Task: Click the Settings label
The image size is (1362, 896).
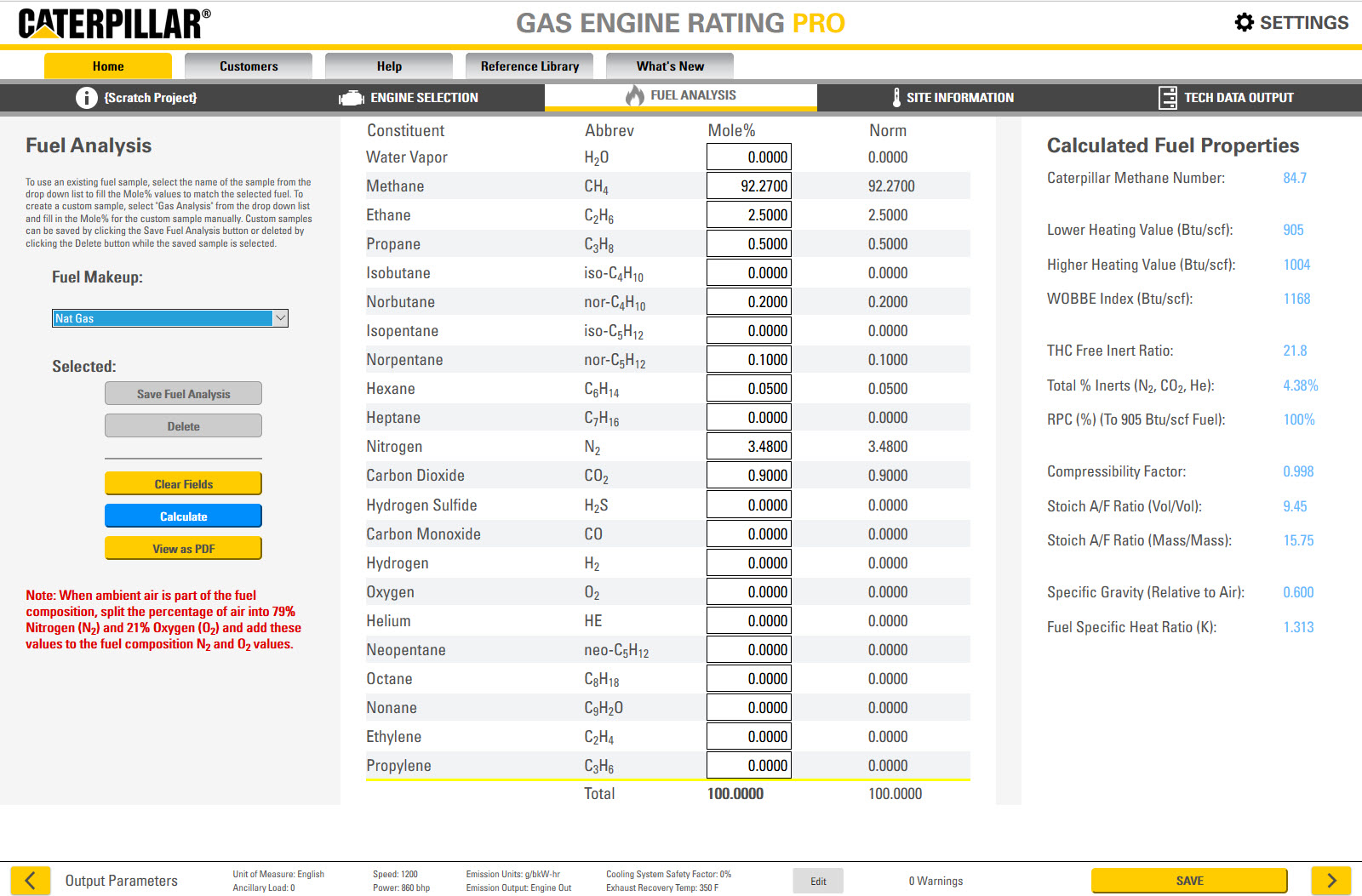Action: point(1304,22)
